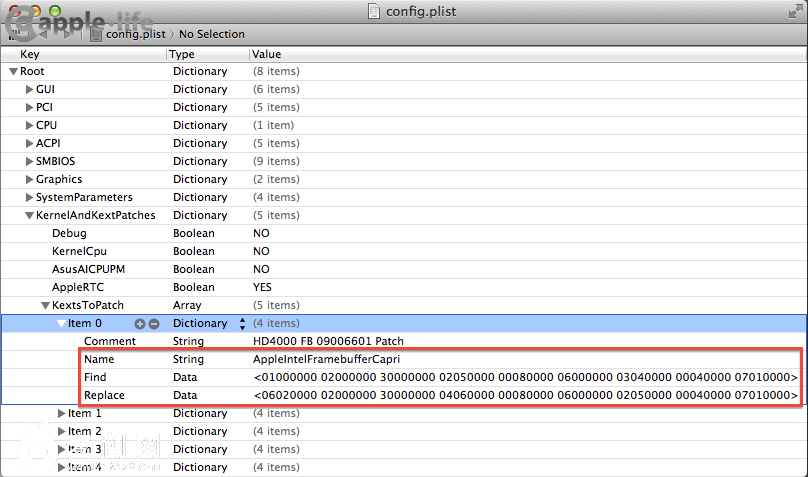Click No Selection in the path bar

click(211, 34)
